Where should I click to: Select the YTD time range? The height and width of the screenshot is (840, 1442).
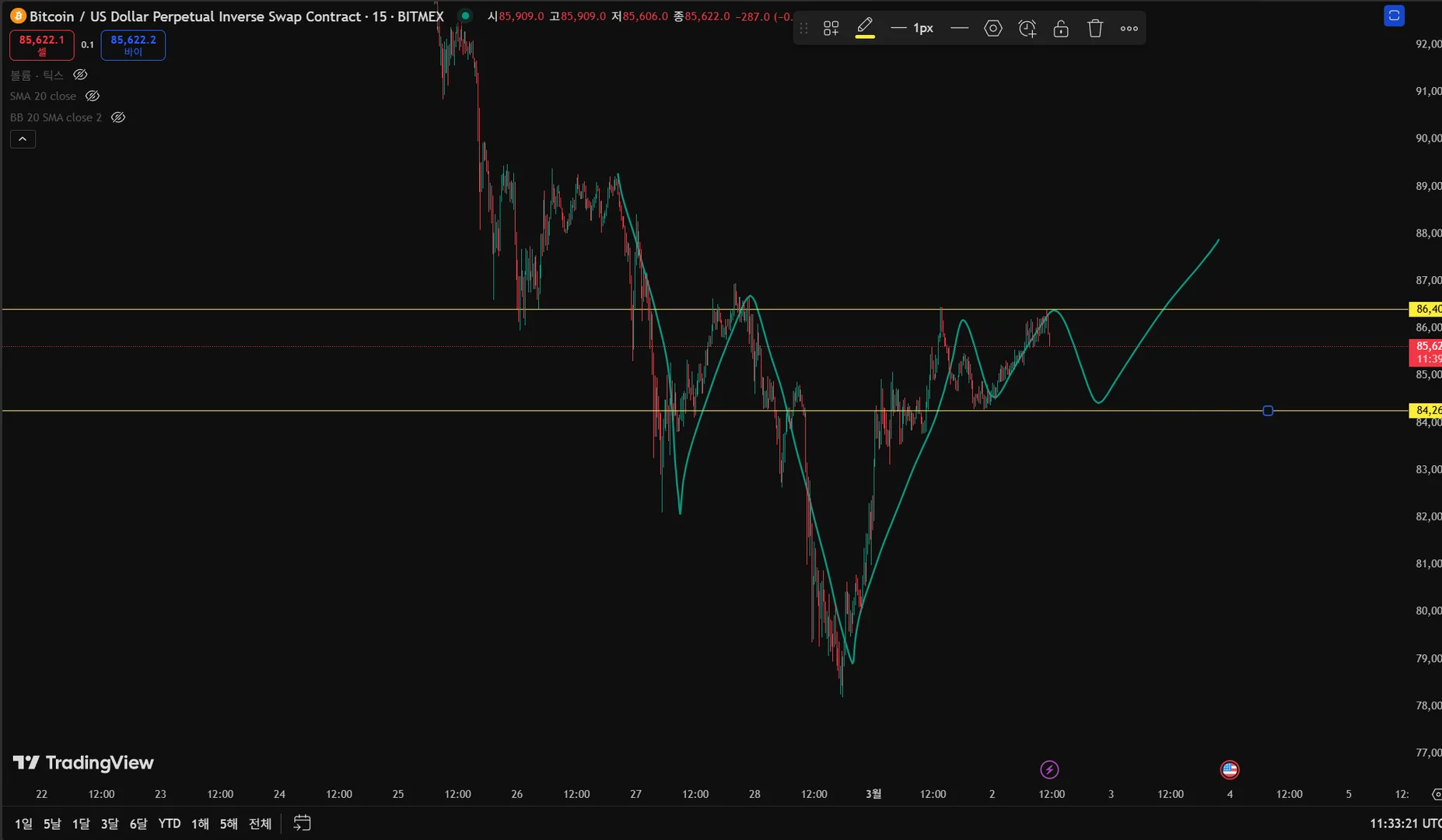[170, 824]
